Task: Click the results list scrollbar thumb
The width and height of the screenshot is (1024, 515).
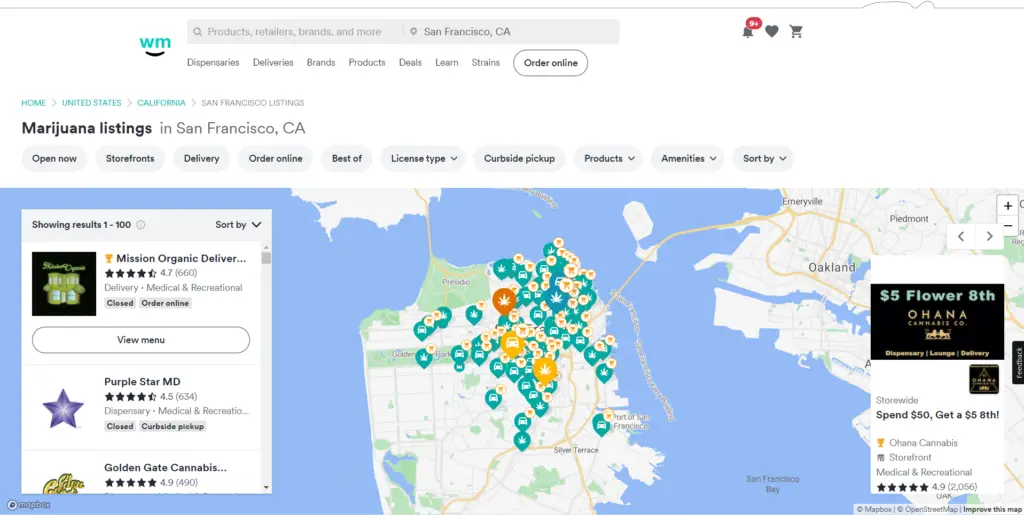Action: click(x=266, y=257)
